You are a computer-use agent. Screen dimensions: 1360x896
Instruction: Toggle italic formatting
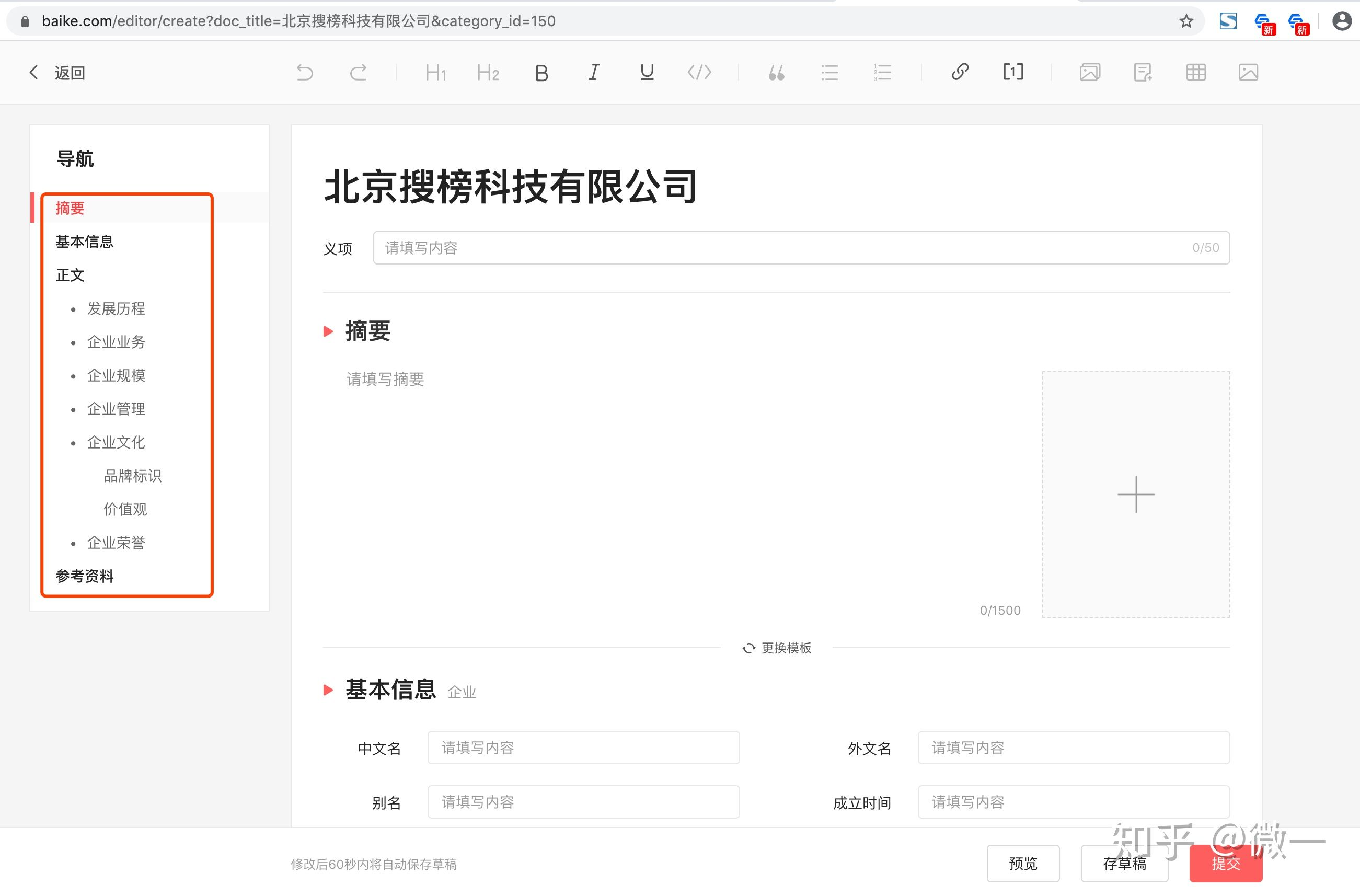tap(594, 73)
